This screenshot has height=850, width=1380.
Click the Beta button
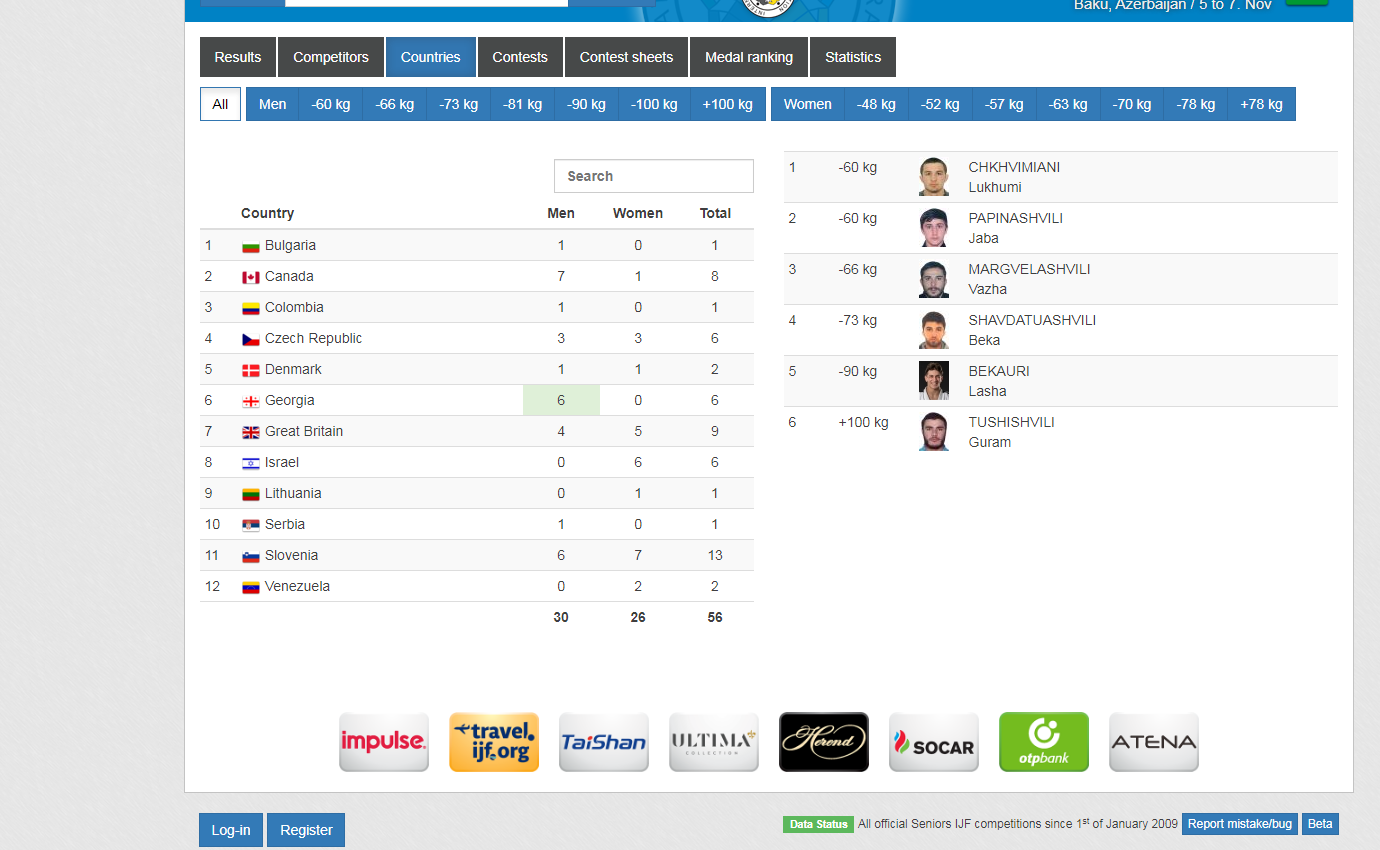coord(1320,824)
